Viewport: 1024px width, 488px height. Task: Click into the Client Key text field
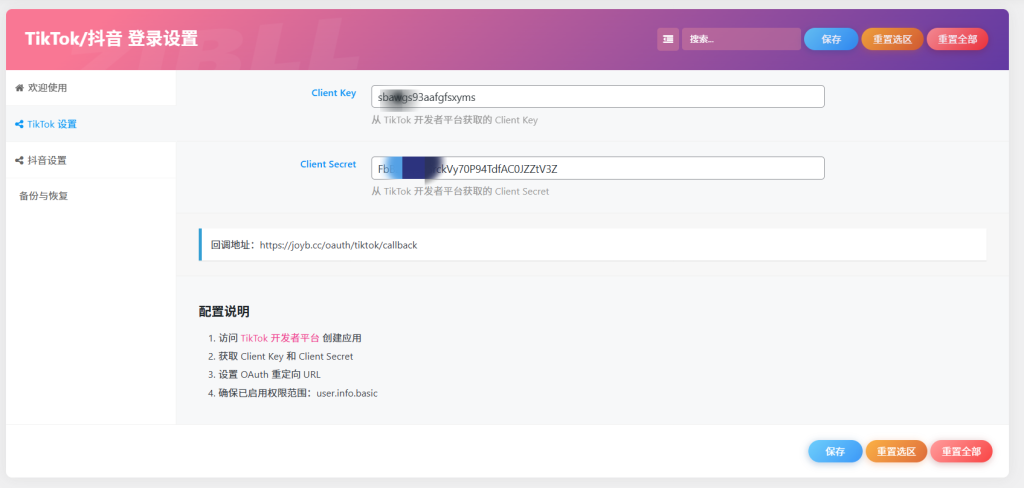(597, 96)
